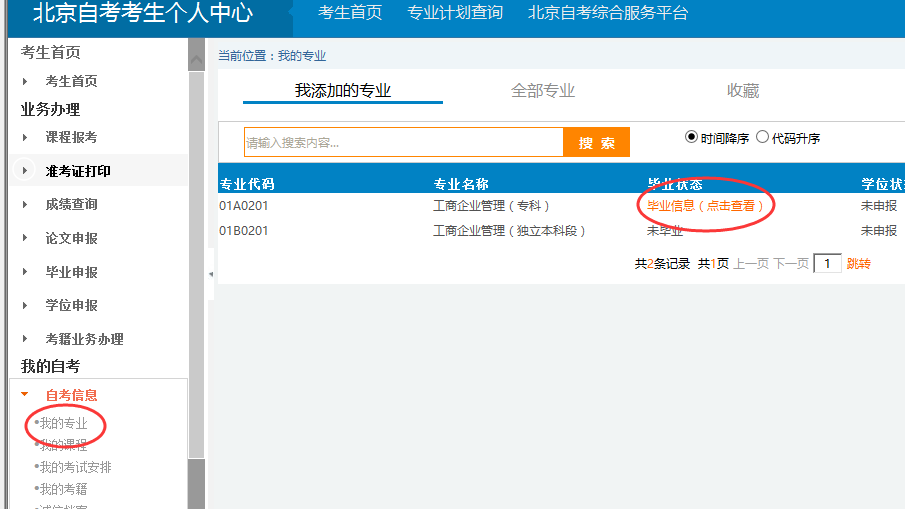Click the arrow icon beside 毕业申报

[25, 272]
